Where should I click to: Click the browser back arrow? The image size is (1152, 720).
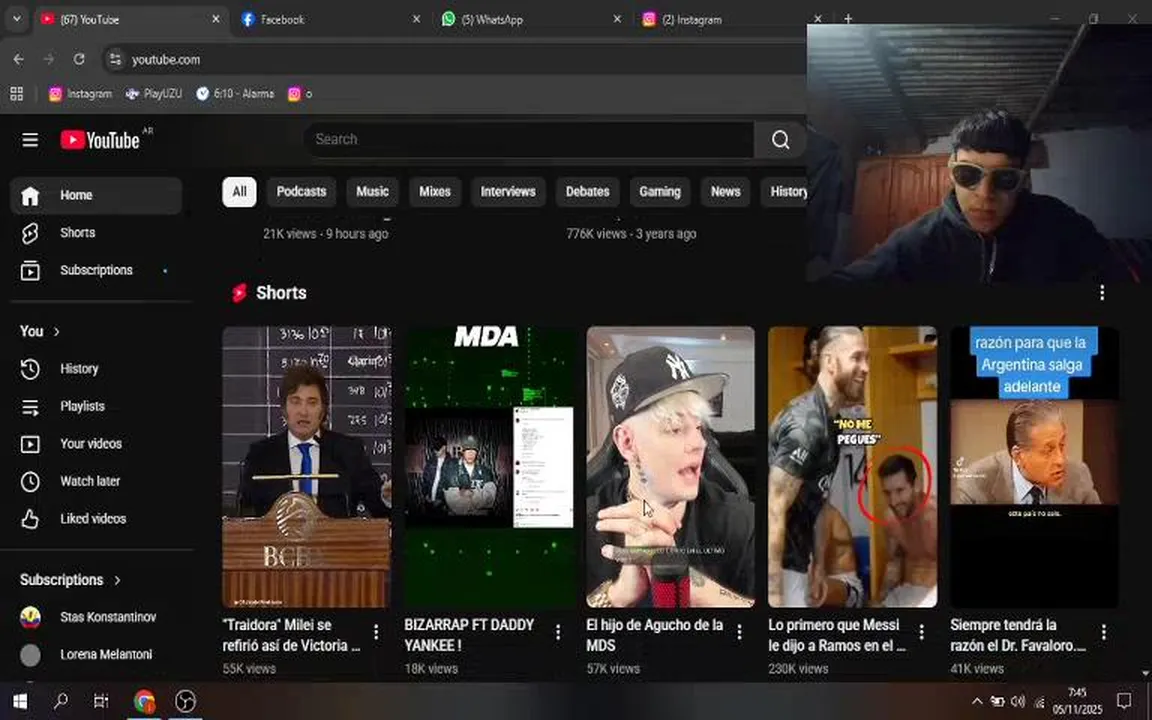tap(19, 60)
